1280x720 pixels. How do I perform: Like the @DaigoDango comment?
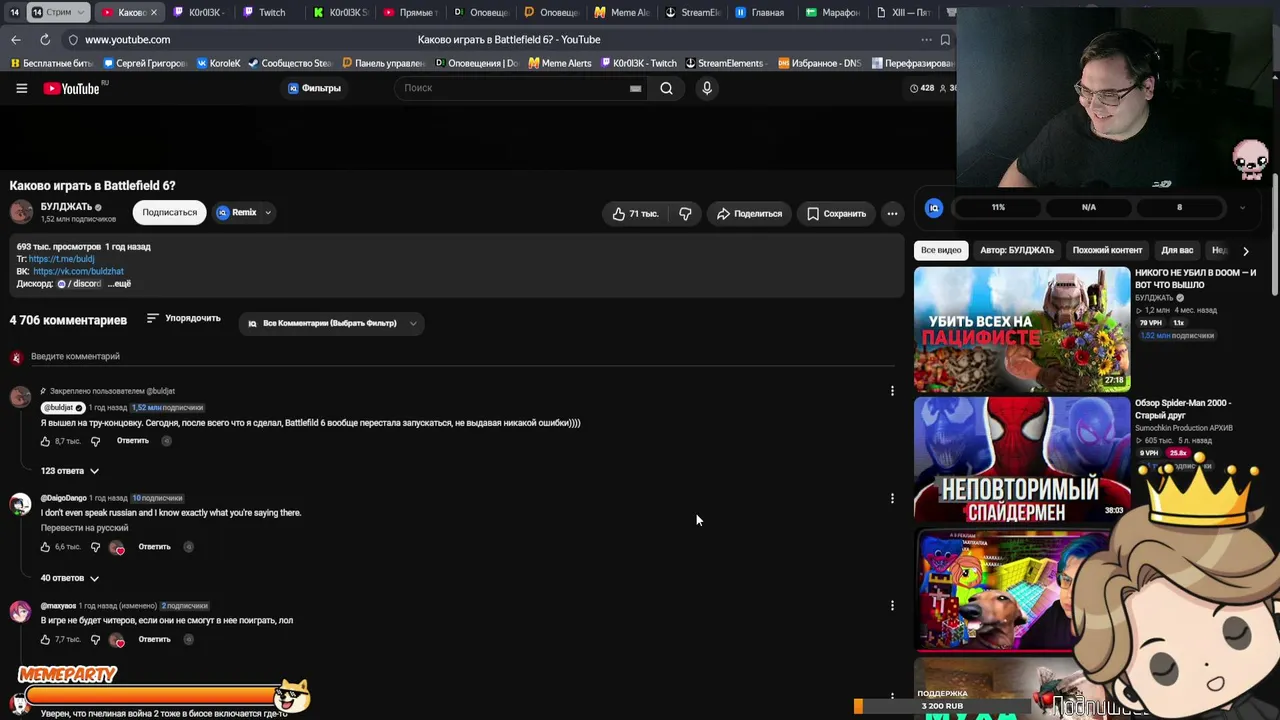[45, 547]
